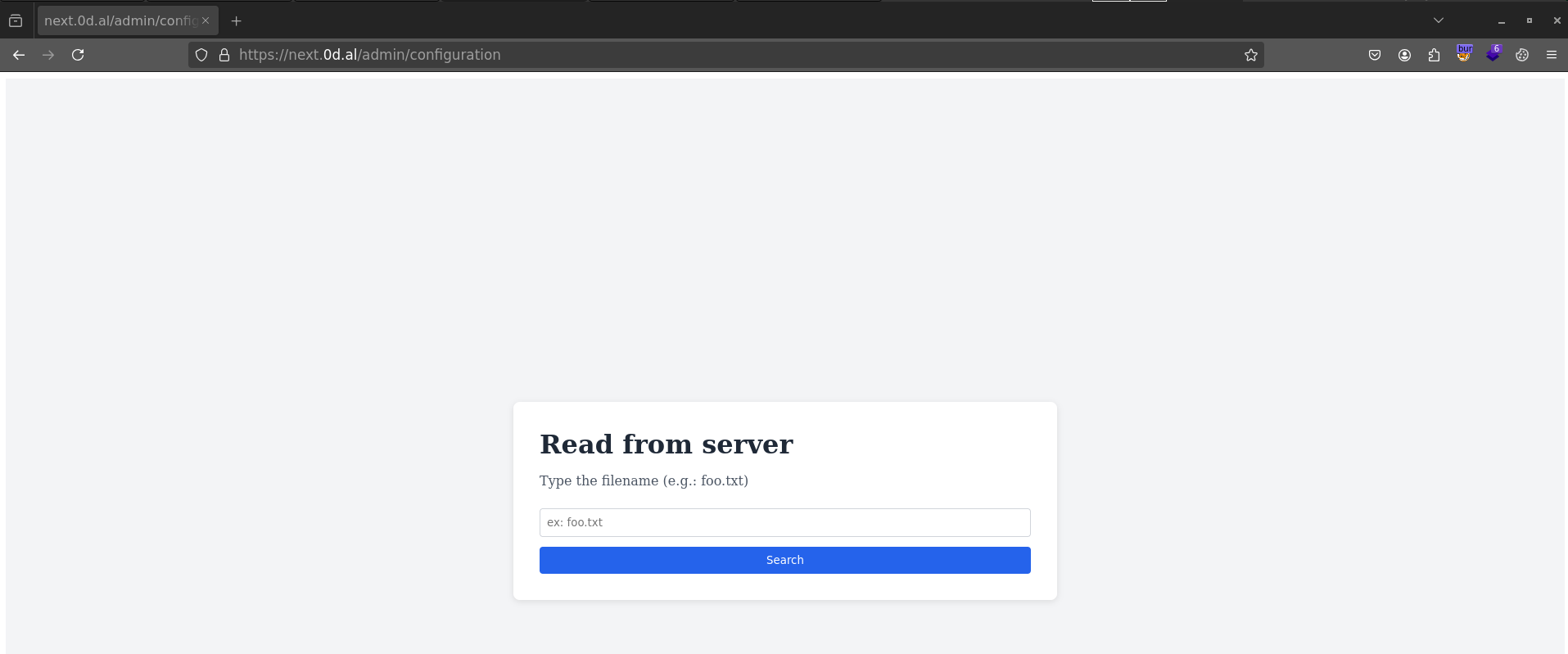Click the blue Search button
Viewport: 1568px width, 654px height.
click(784, 560)
